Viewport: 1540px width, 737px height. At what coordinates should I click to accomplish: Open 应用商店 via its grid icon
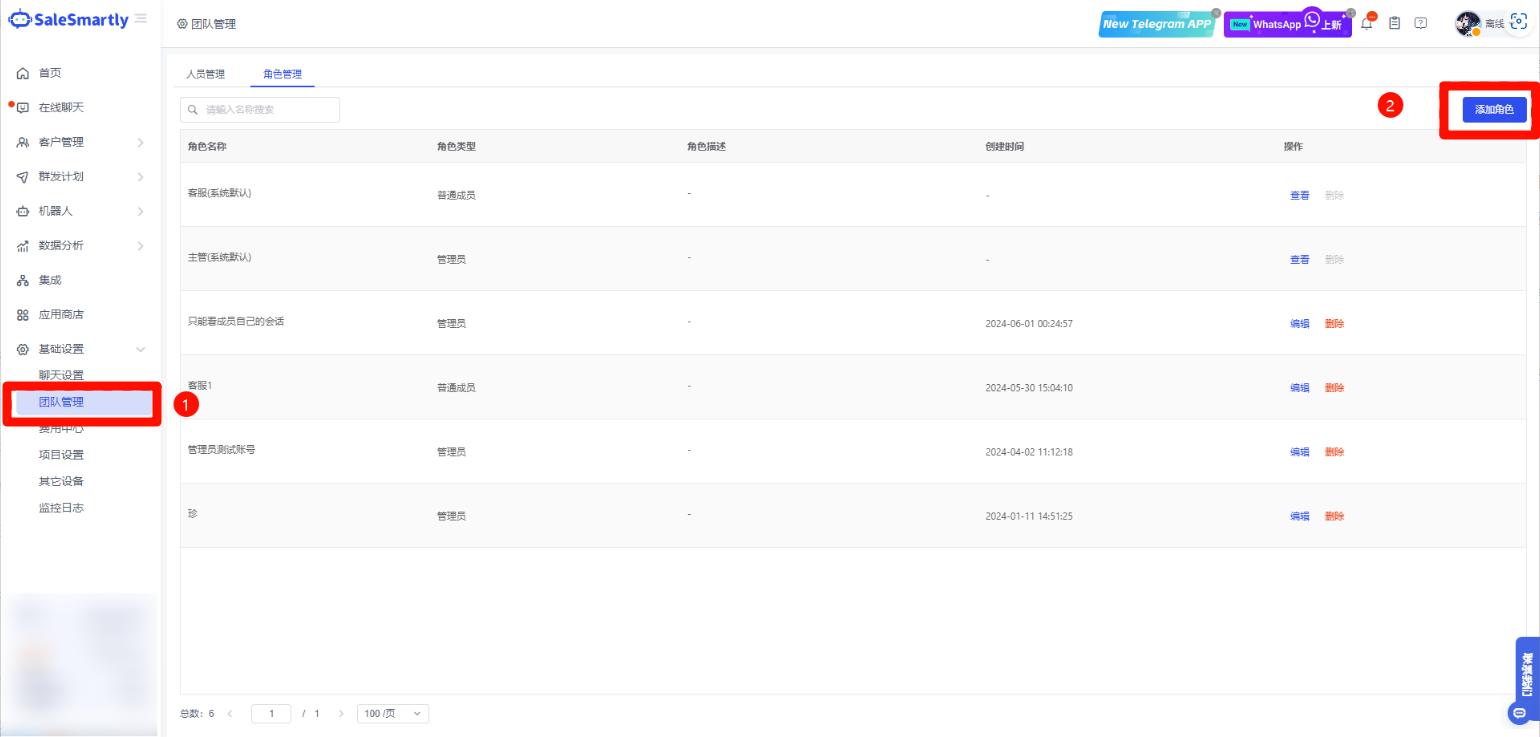23,315
